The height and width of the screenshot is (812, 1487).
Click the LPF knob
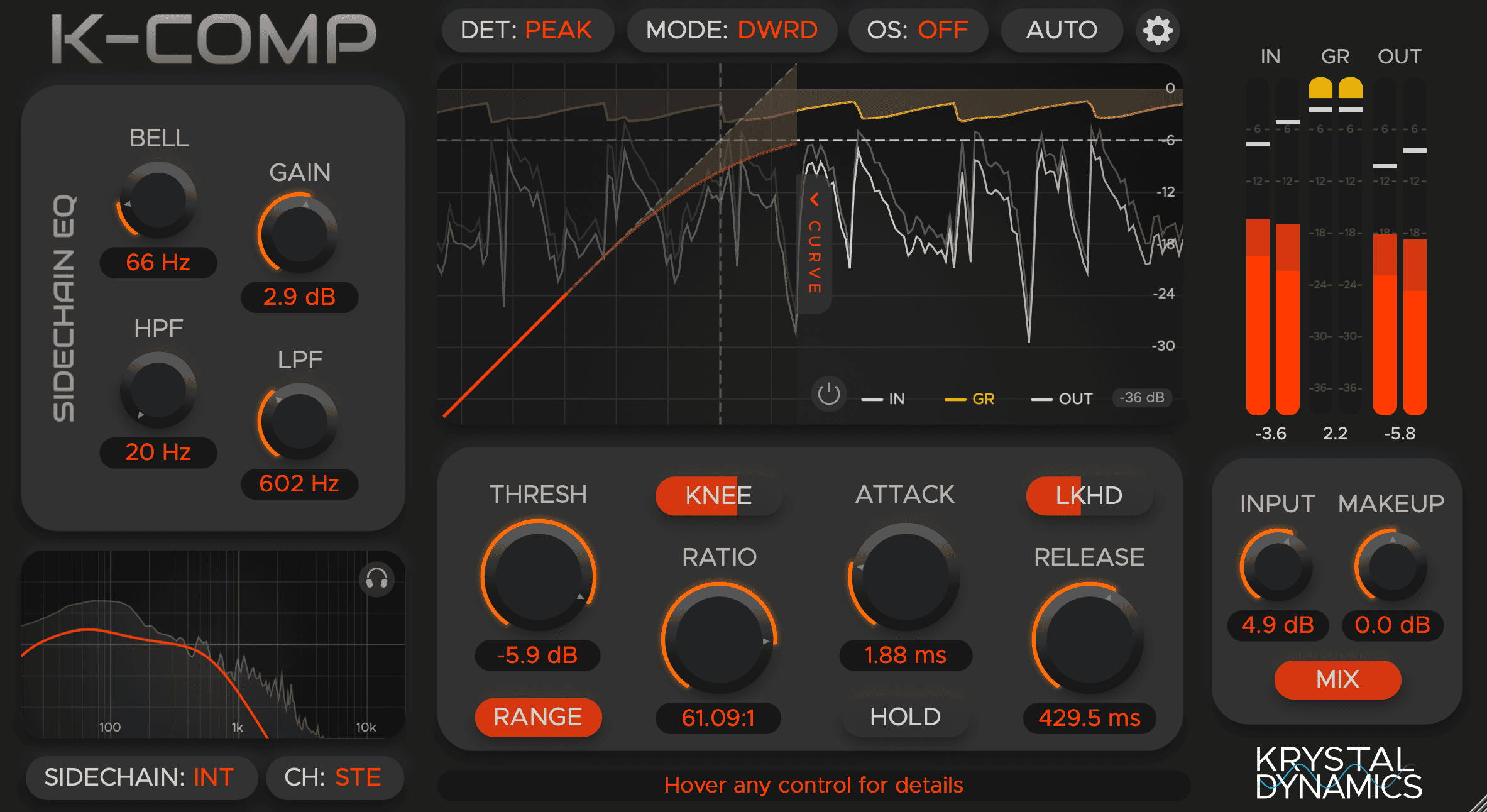[299, 422]
